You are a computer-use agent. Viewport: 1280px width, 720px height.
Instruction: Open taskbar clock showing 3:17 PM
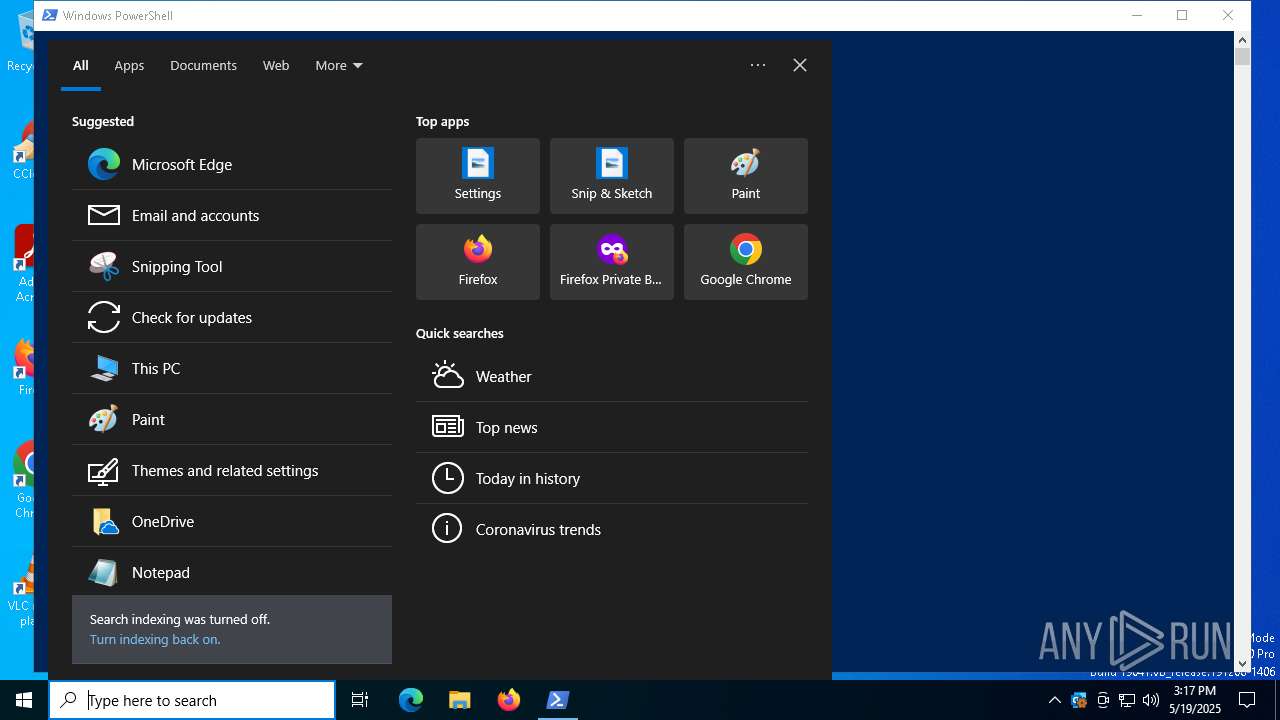click(1196, 700)
